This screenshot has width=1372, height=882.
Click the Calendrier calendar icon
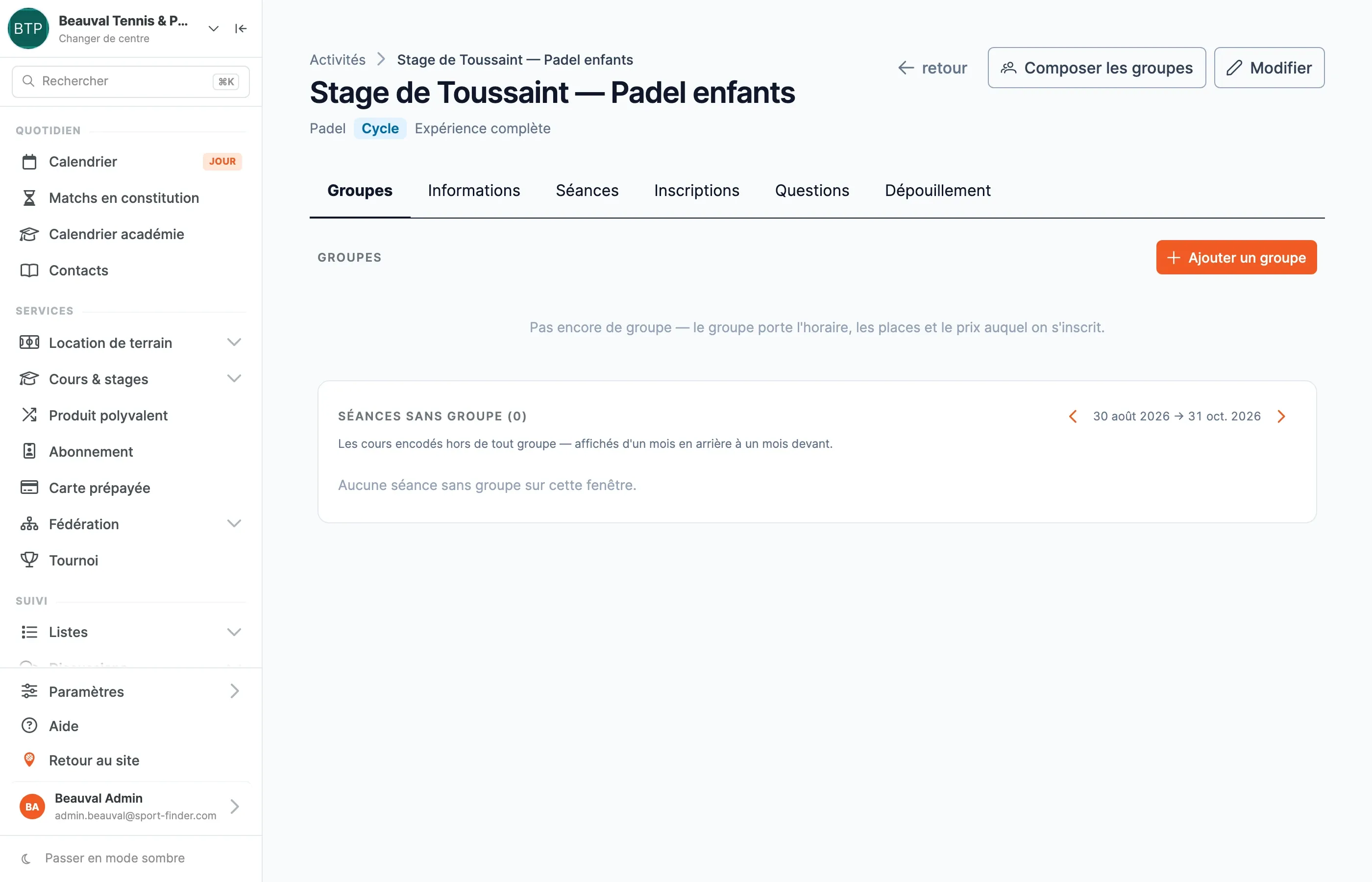(29, 162)
